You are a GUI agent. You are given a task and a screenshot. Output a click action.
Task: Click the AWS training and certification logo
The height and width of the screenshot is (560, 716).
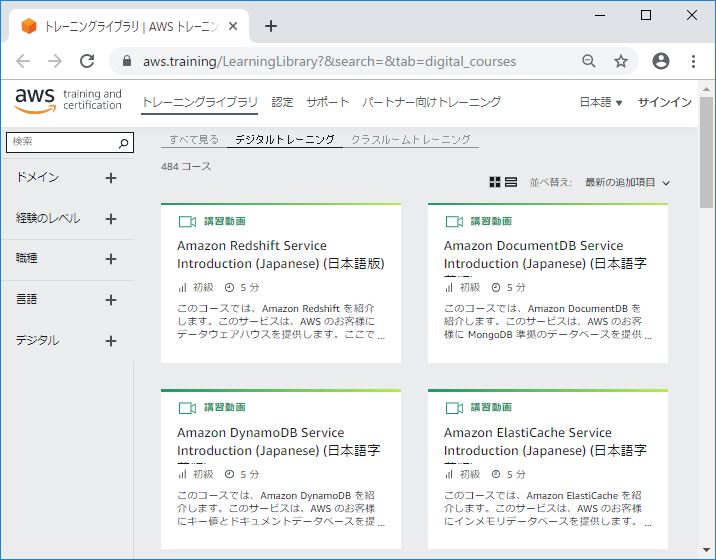pos(68,100)
